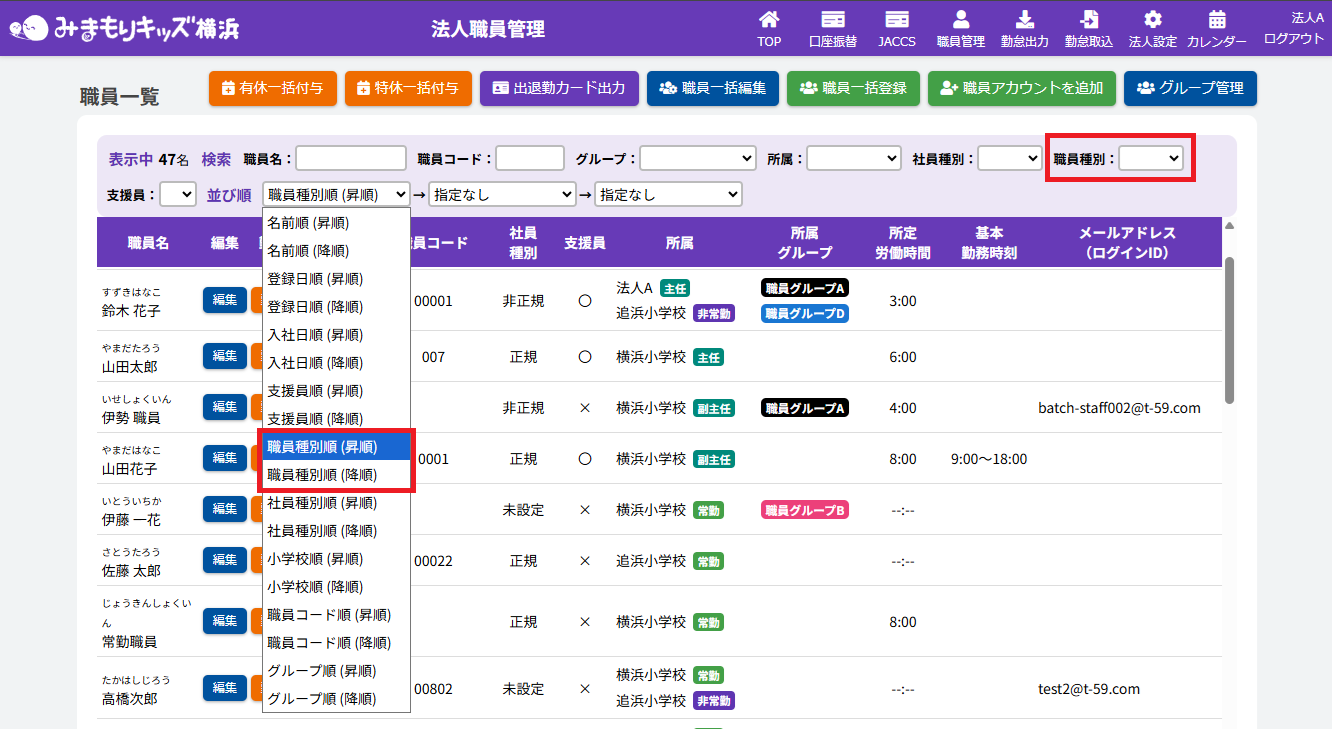This screenshot has width=1332, height=729.
Task: Choose 登録日順 (降順) from the list
Action: tap(336, 307)
